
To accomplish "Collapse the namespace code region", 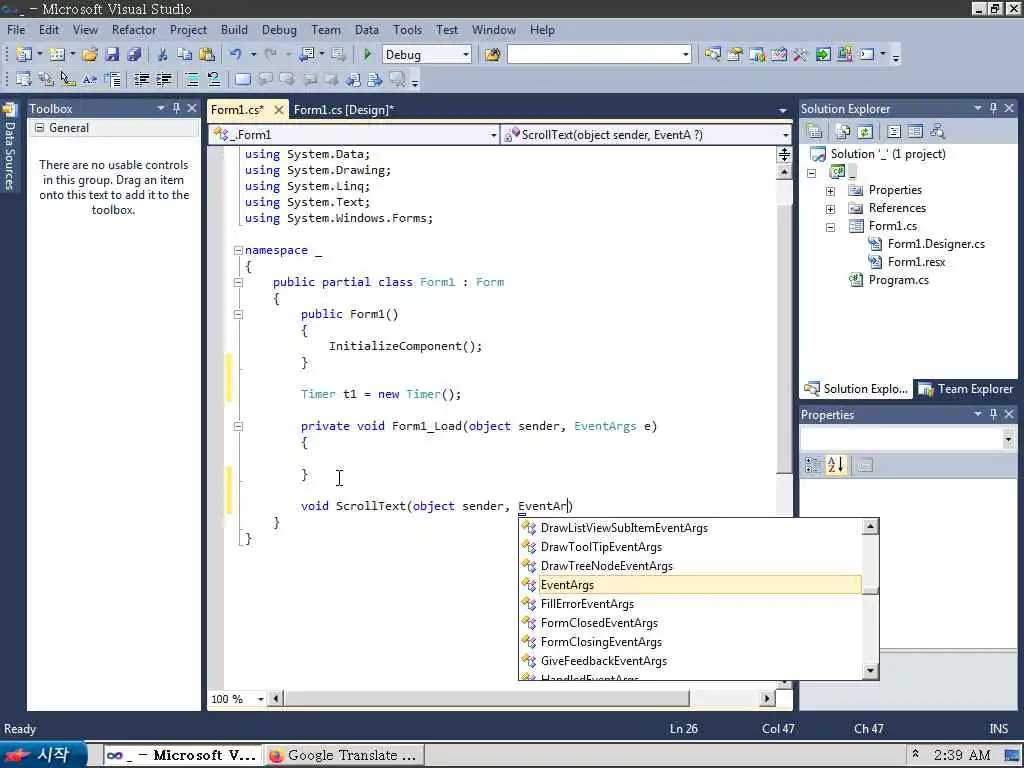I will point(238,250).
